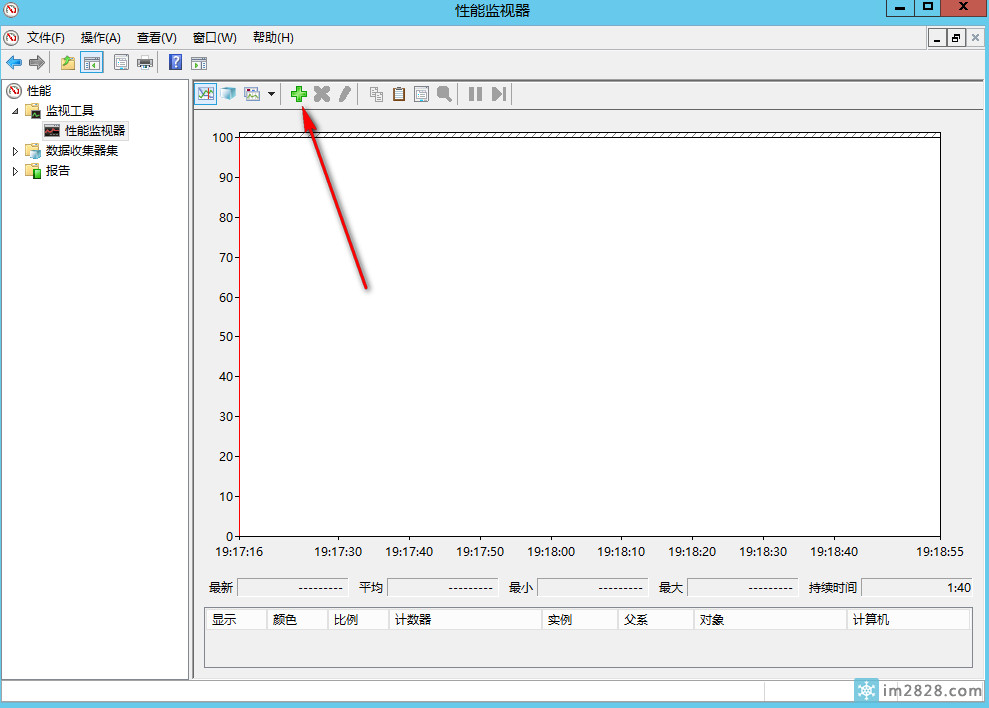
Task: Click the View Log Data cube icon
Action: coord(228,94)
